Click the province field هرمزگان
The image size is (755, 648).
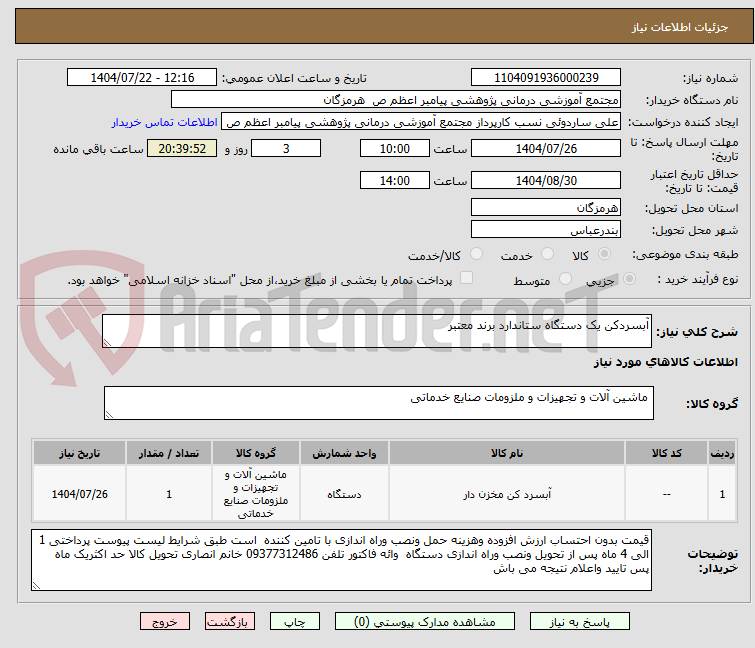546,207
